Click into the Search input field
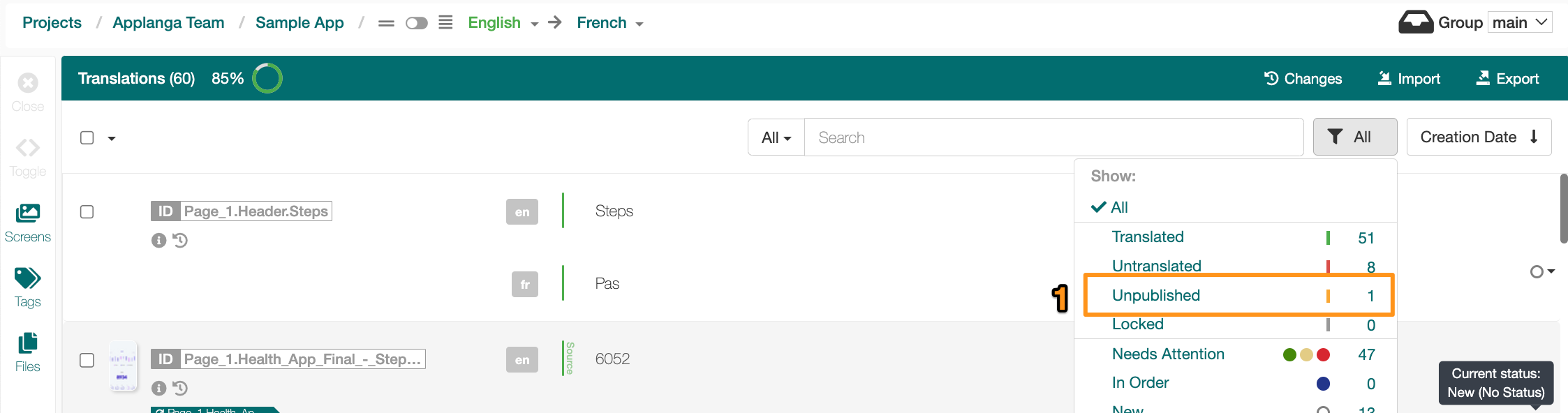 click(x=1053, y=137)
